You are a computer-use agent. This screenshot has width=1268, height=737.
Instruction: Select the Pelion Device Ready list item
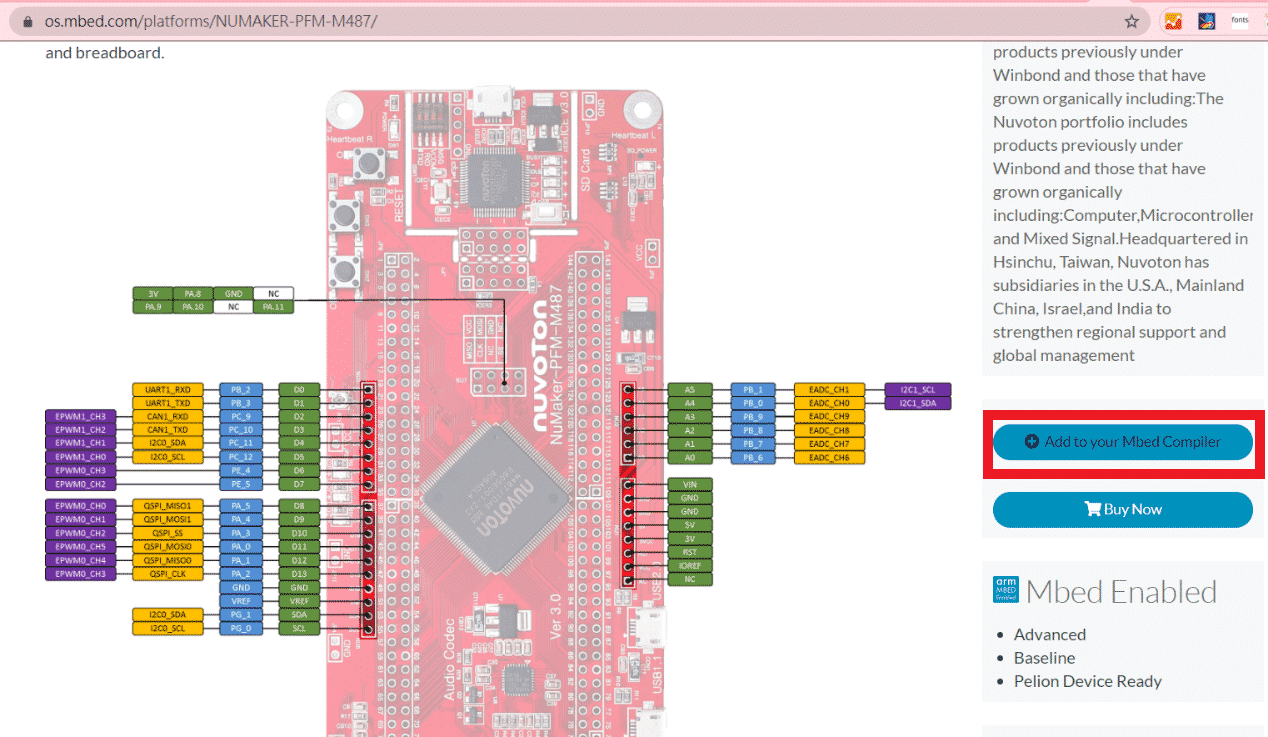(x=1088, y=681)
